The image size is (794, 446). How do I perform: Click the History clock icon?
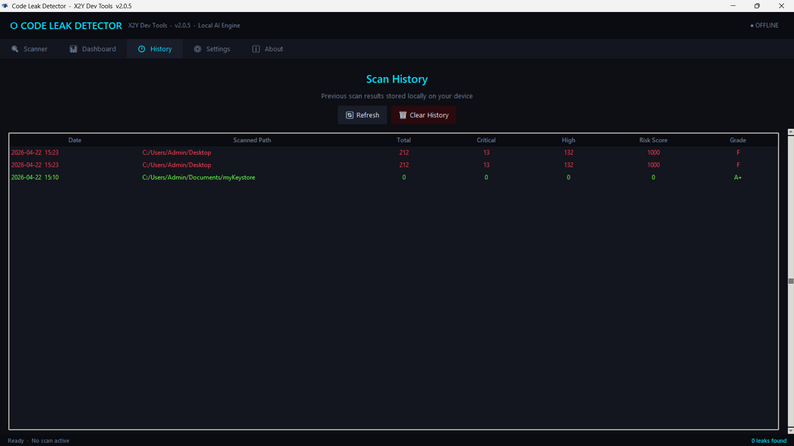click(x=141, y=49)
